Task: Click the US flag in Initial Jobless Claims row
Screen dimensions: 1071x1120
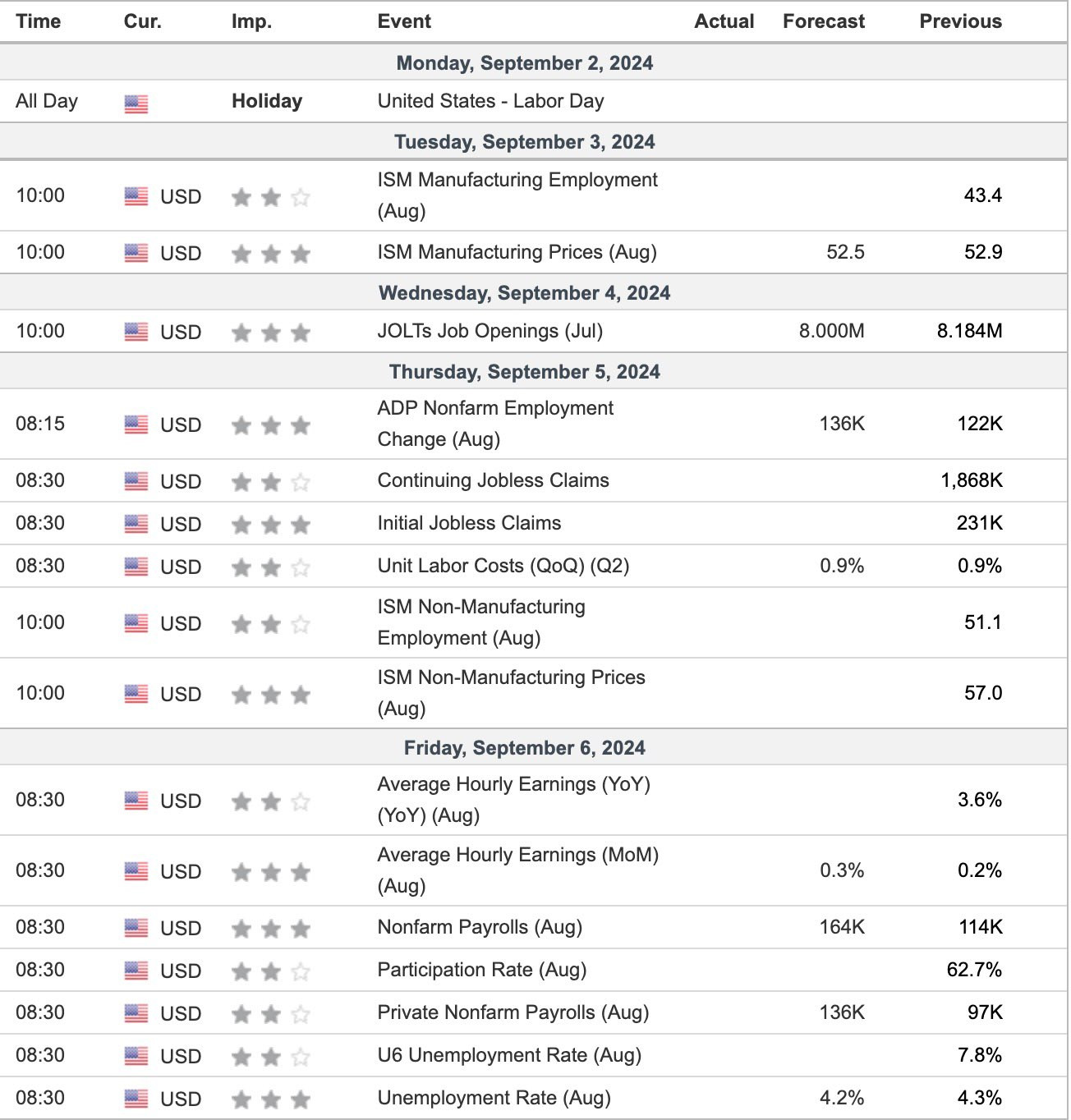Action: (136, 524)
